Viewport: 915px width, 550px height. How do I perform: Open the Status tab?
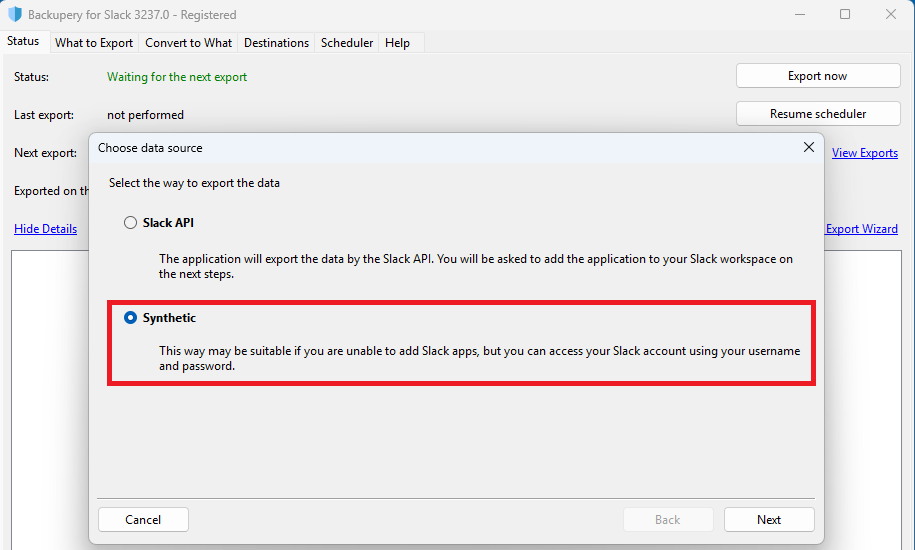23,41
